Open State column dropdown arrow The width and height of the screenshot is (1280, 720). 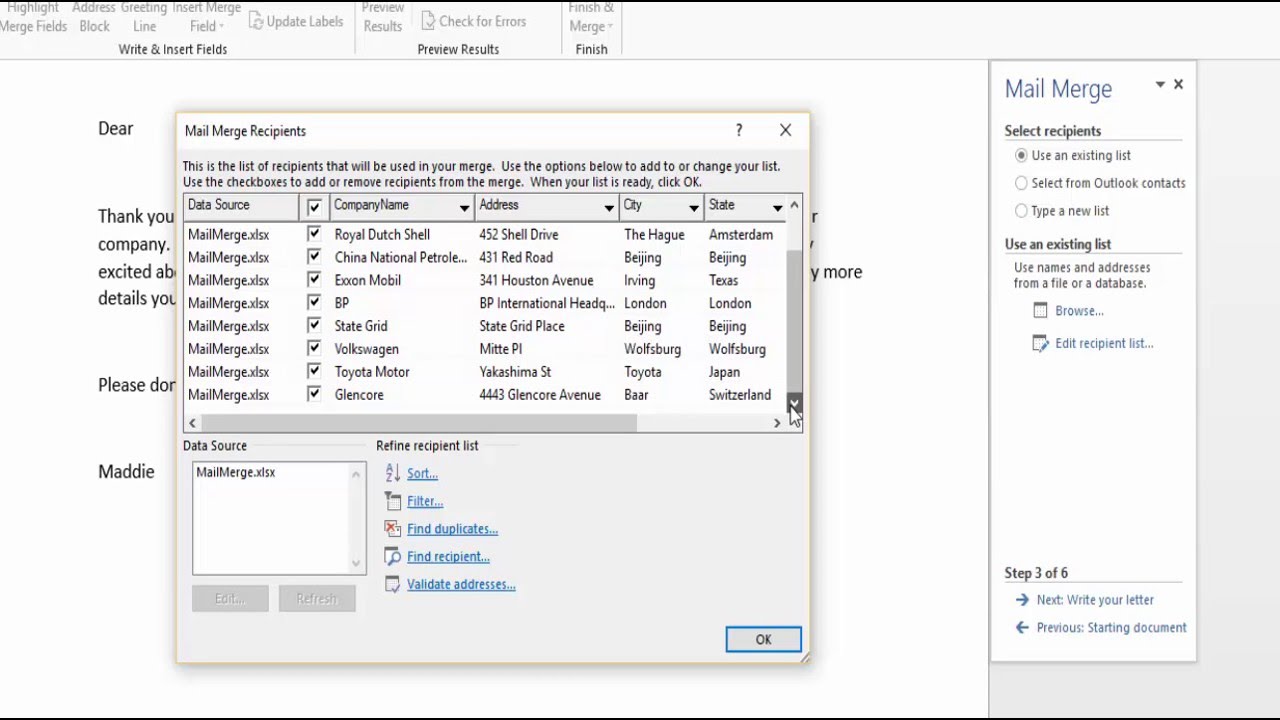click(777, 207)
